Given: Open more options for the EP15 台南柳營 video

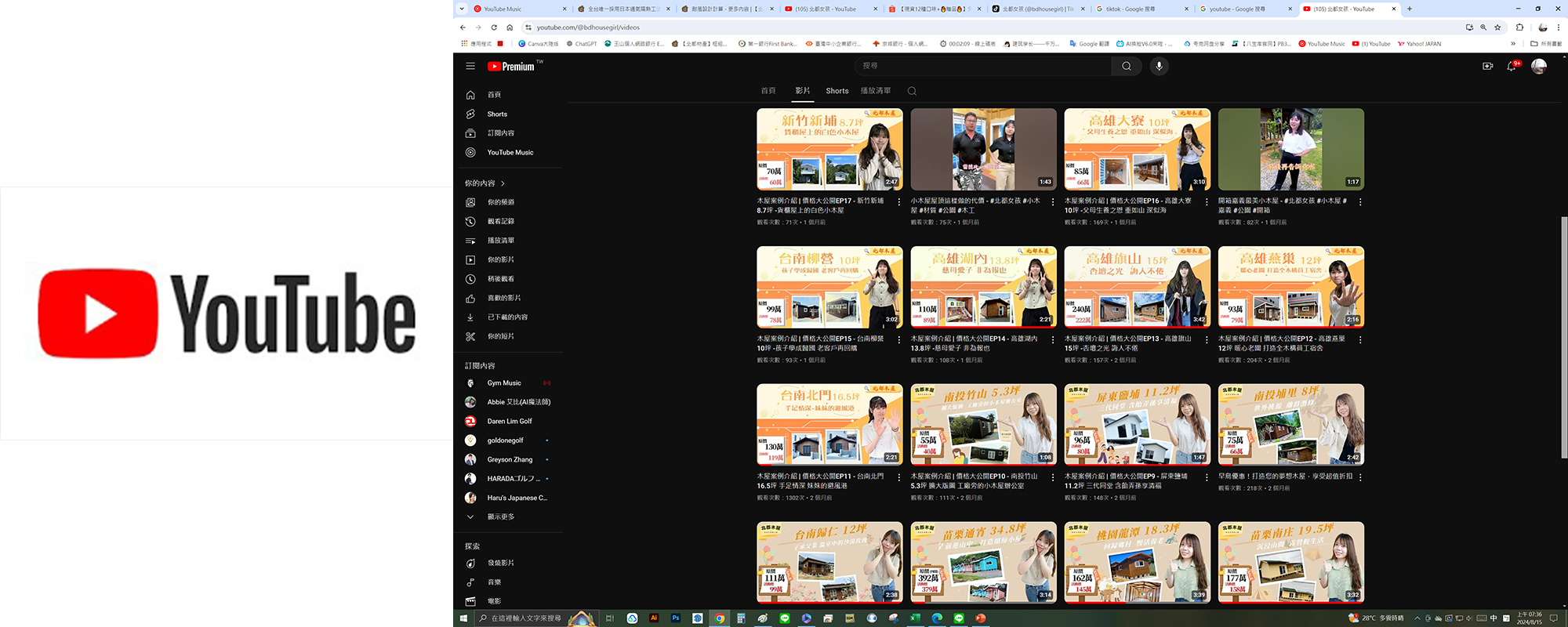Looking at the screenshot, I should (899, 339).
